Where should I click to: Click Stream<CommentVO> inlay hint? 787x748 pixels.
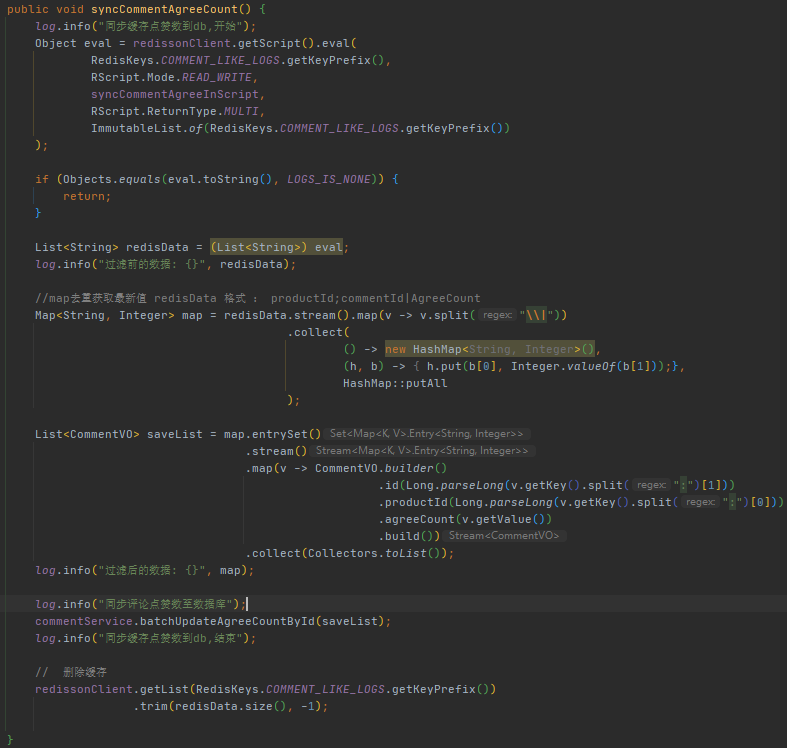pos(504,536)
